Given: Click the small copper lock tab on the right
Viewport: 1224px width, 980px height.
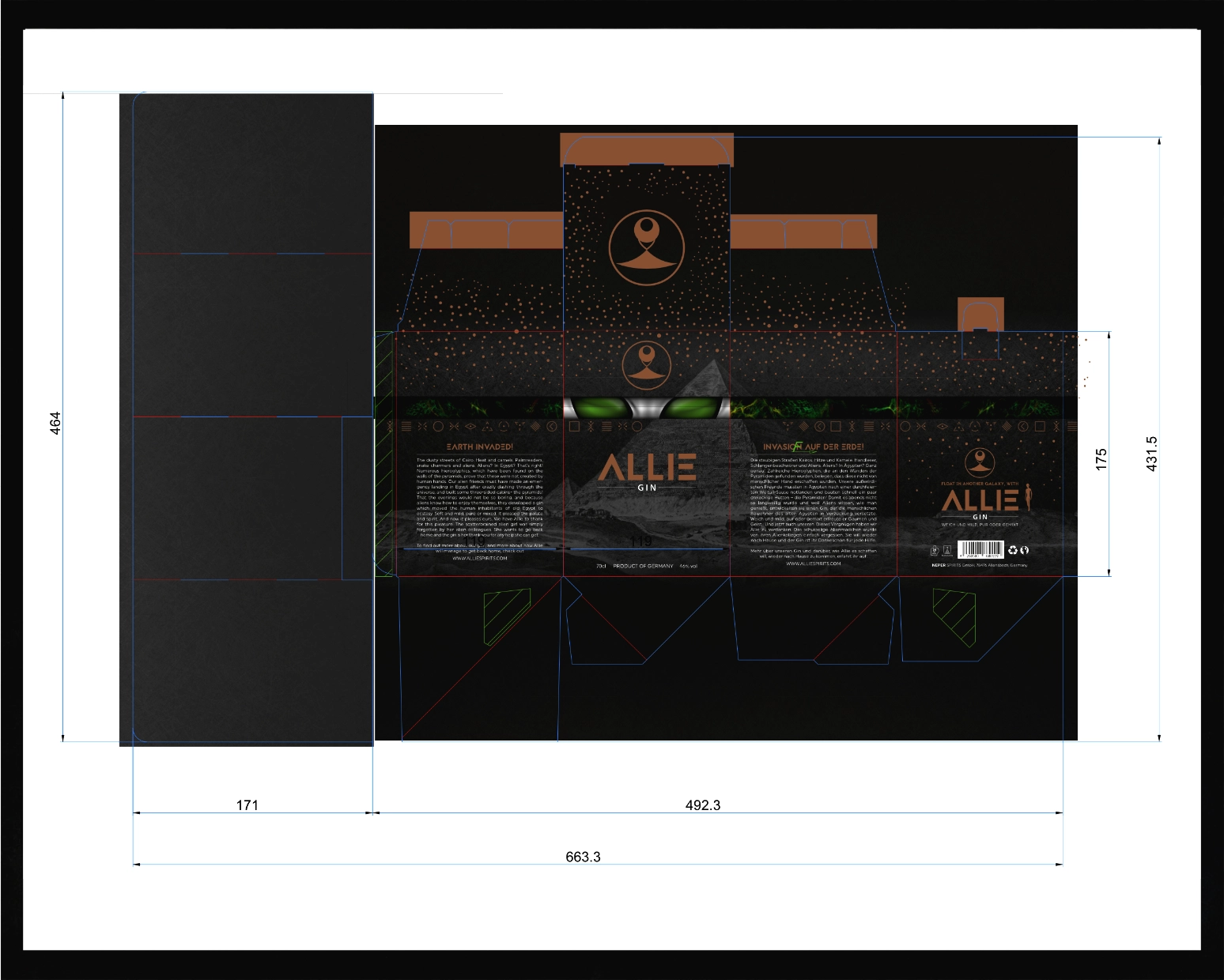Looking at the screenshot, I should [980, 314].
